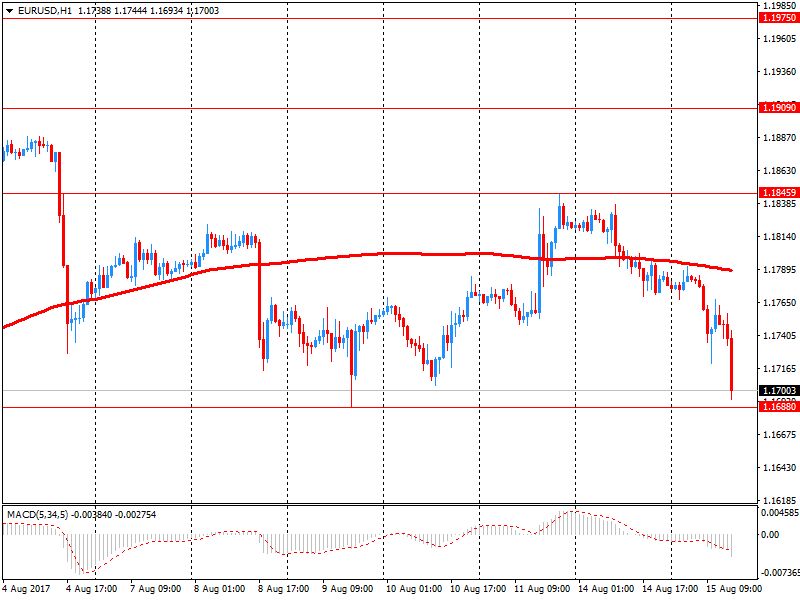Click the 1.18385 price axis value
The height and width of the screenshot is (600, 800).
[x=780, y=204]
